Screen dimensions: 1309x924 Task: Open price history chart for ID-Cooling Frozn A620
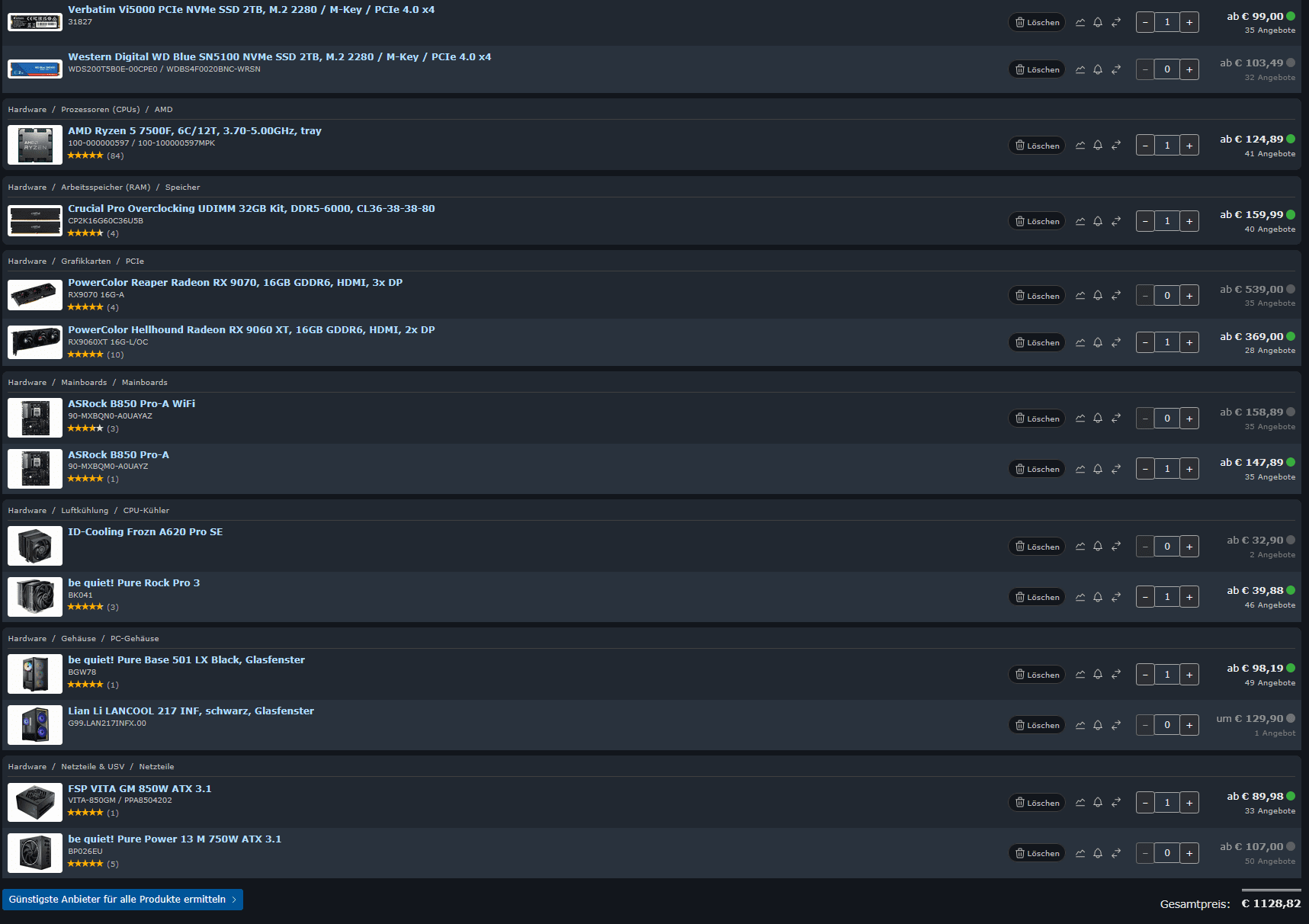tap(1080, 546)
